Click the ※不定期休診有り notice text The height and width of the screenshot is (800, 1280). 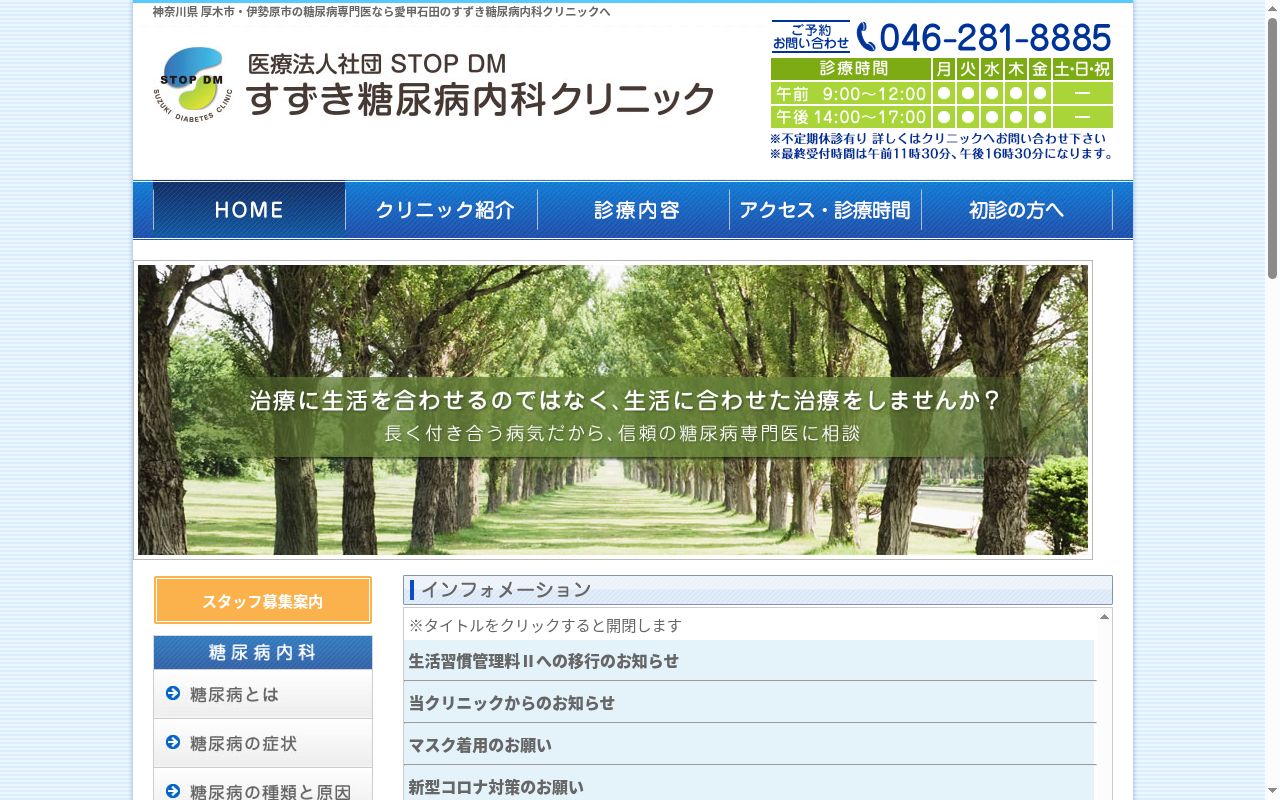coord(938,139)
